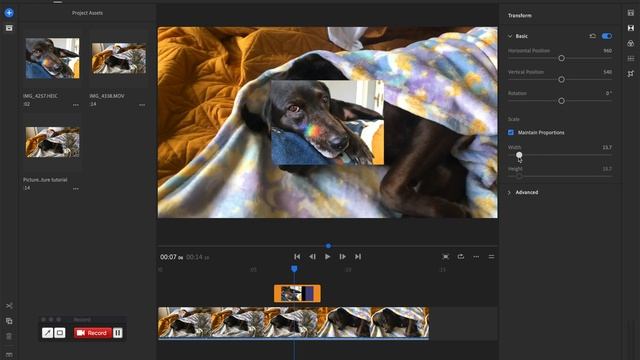
Task: Select the orange overlay clip on timeline
Action: tap(297, 293)
